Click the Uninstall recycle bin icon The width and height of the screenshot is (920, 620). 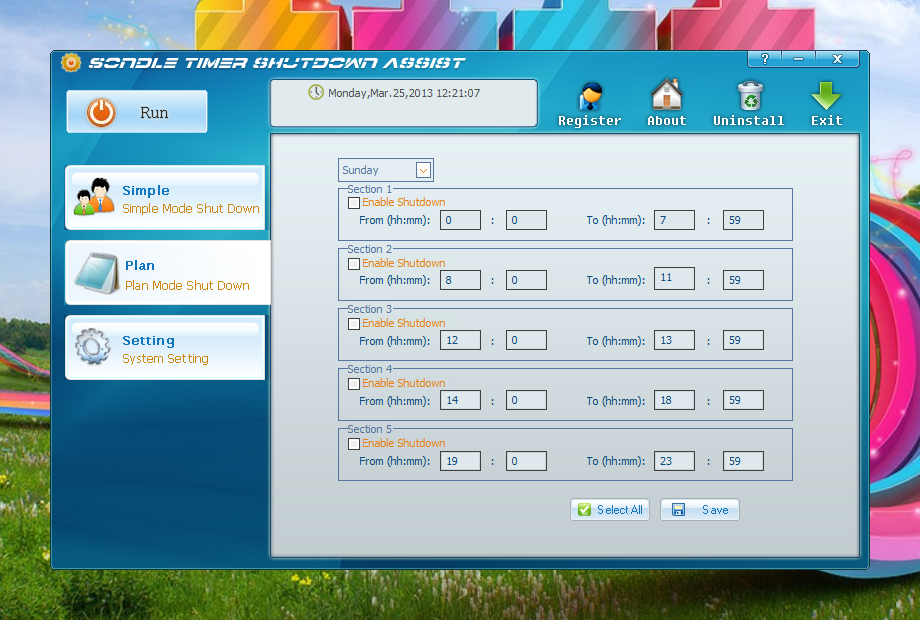(749, 97)
